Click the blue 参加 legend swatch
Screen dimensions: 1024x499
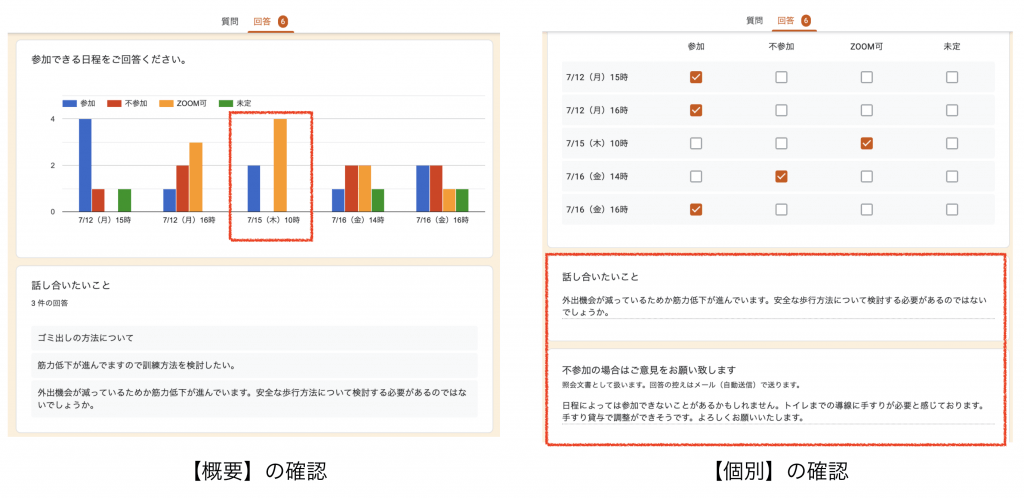point(70,103)
